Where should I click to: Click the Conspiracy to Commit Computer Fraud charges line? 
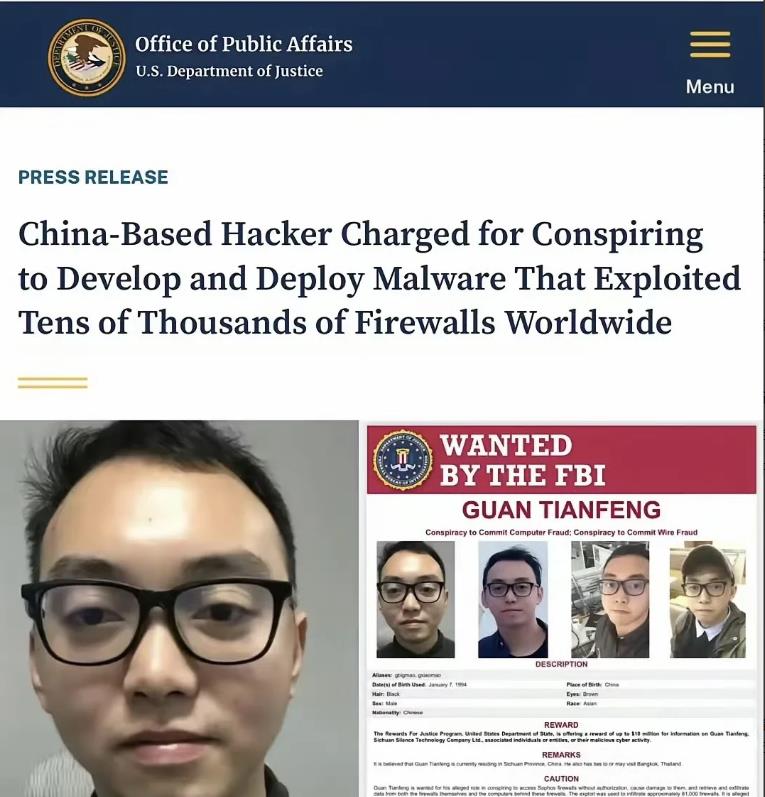click(x=561, y=532)
